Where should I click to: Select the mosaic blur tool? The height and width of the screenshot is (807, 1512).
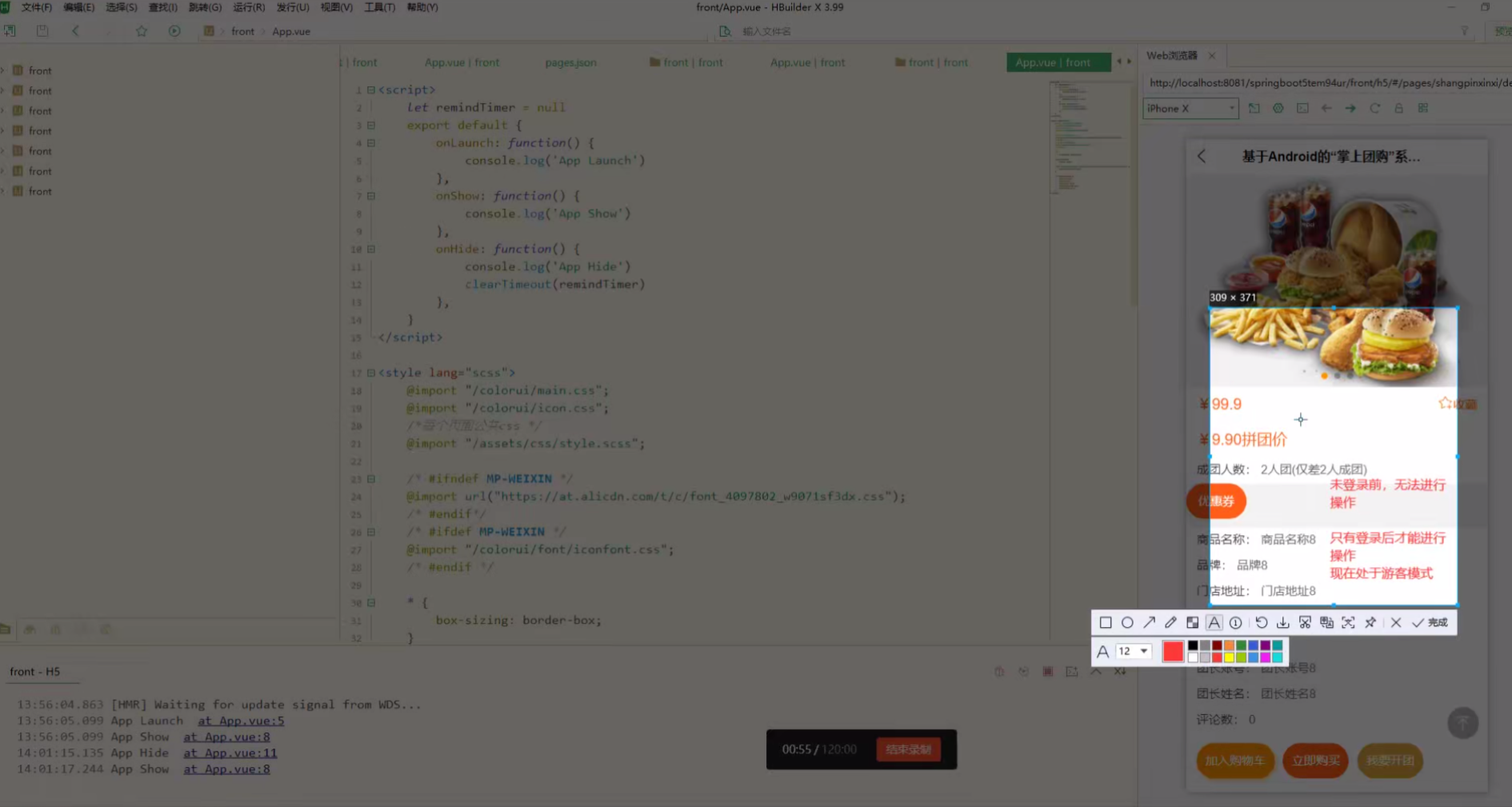[x=1192, y=622]
